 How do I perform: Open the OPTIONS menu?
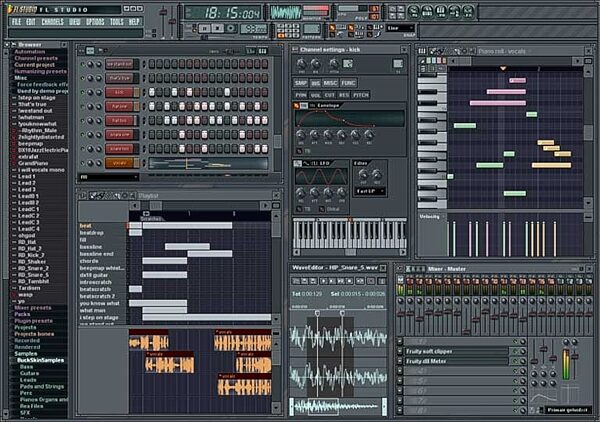[x=95, y=22]
